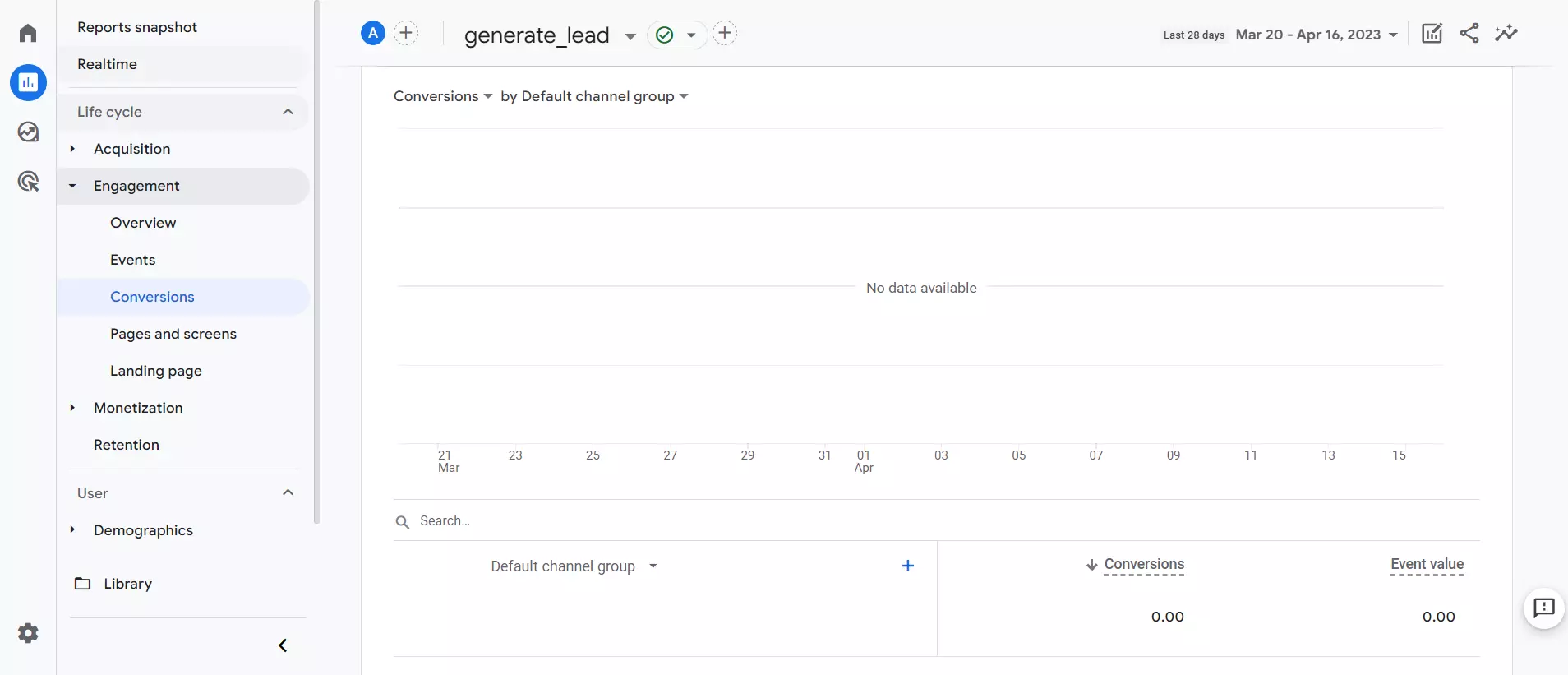Open Admin settings gear icon

[x=28, y=633]
